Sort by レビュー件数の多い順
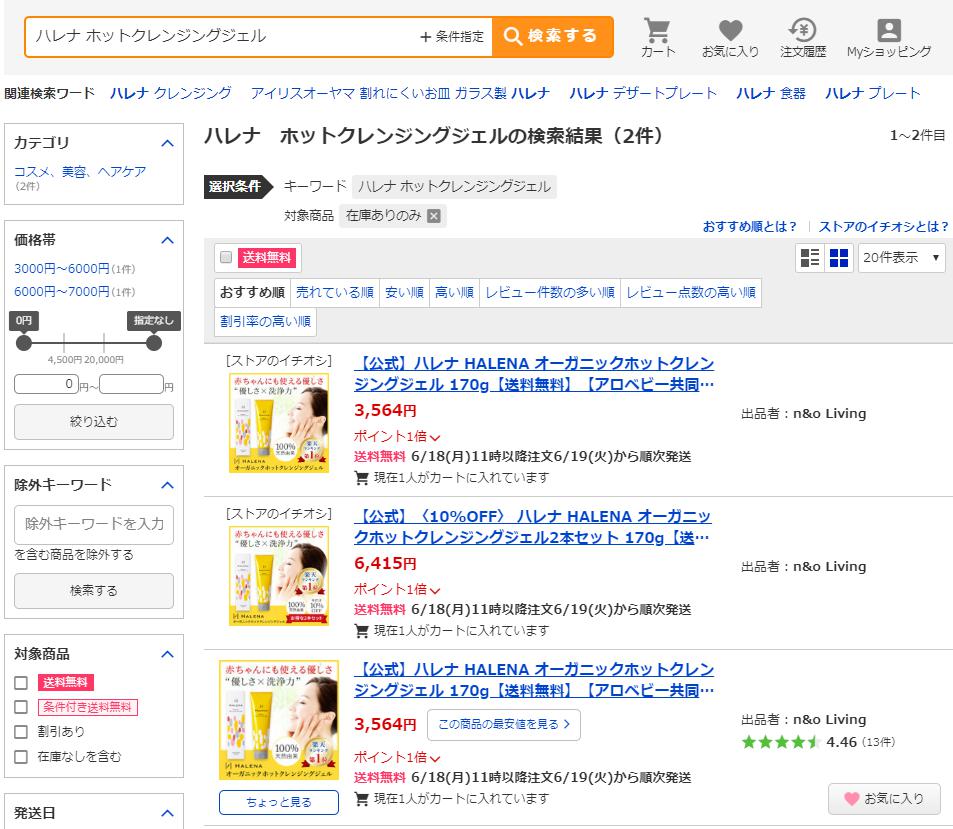This screenshot has width=953, height=829. click(550, 293)
